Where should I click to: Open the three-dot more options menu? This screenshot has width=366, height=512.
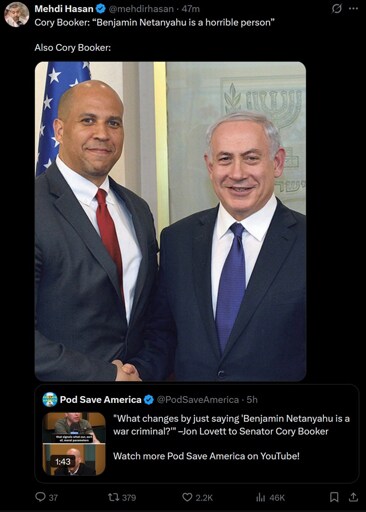point(353,9)
